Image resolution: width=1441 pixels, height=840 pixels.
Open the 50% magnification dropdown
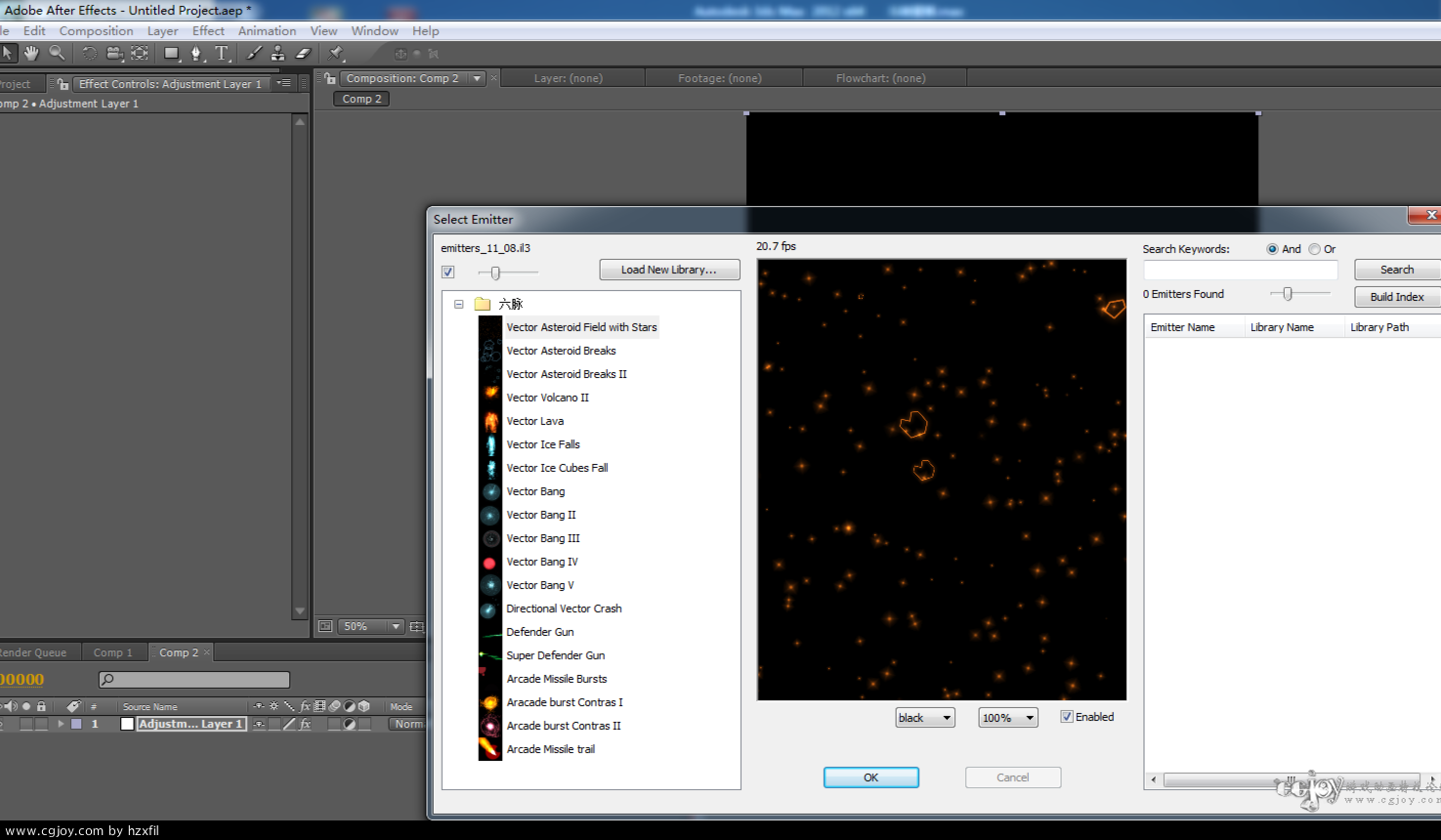[x=371, y=626]
